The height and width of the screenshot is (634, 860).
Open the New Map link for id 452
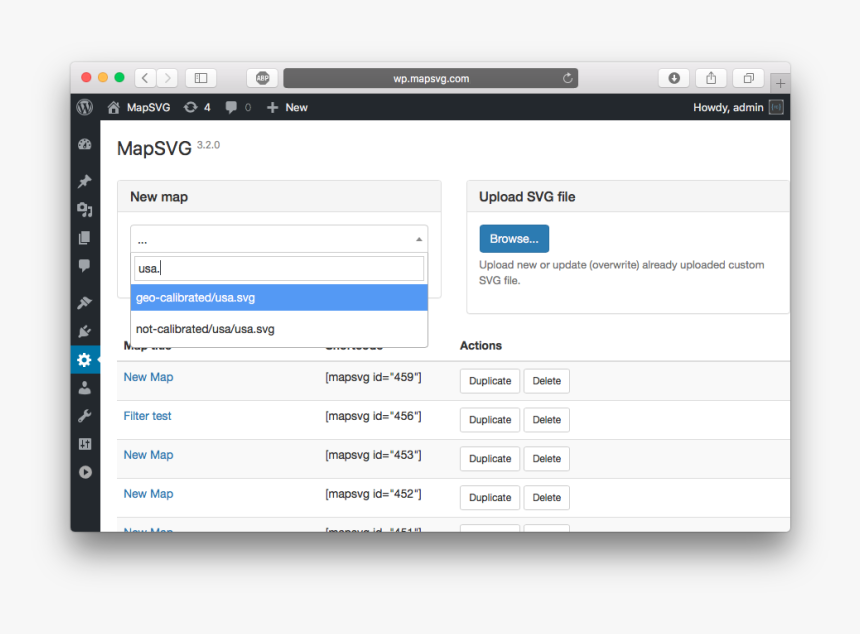pos(148,494)
